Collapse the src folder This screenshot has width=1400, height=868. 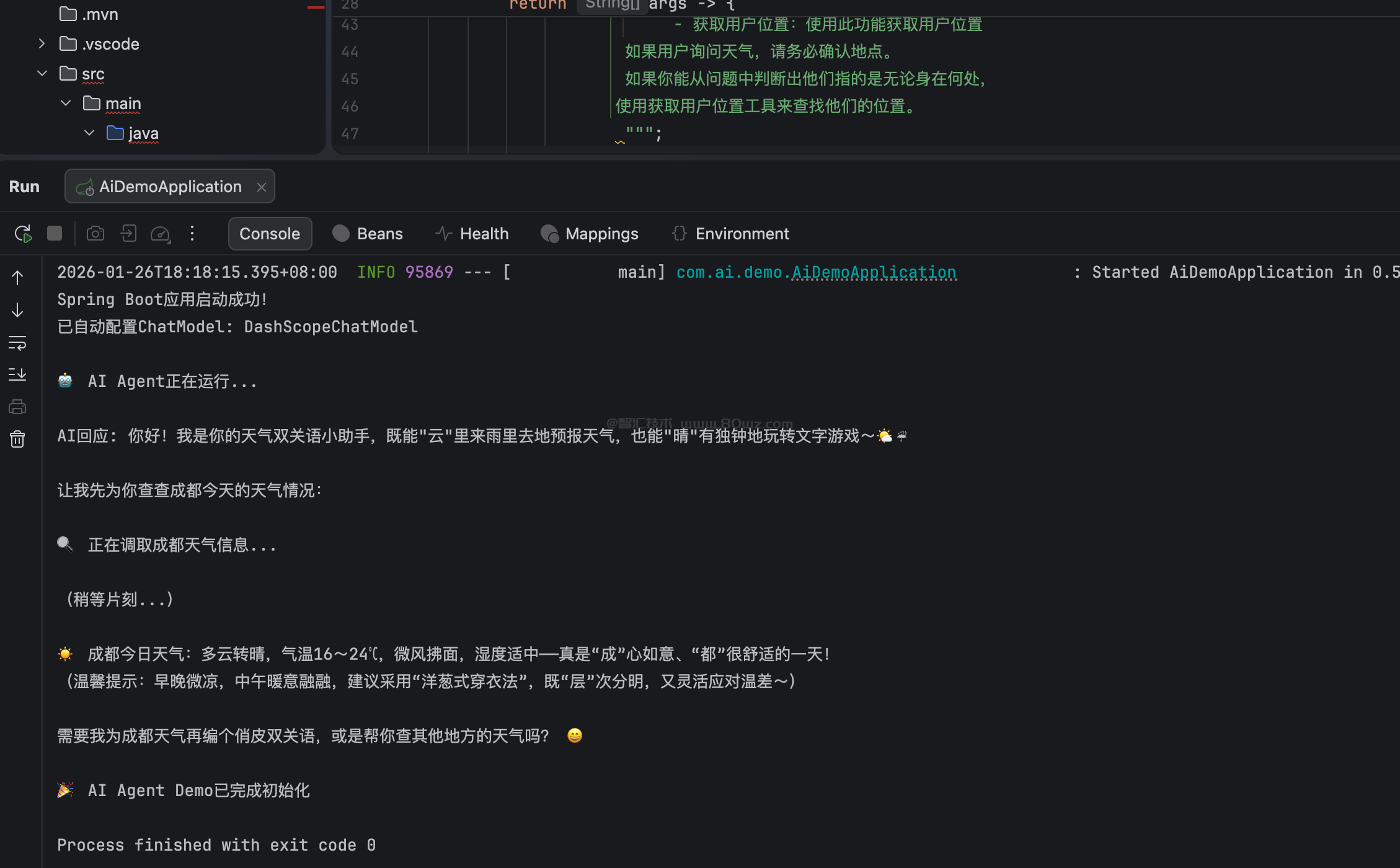point(42,74)
